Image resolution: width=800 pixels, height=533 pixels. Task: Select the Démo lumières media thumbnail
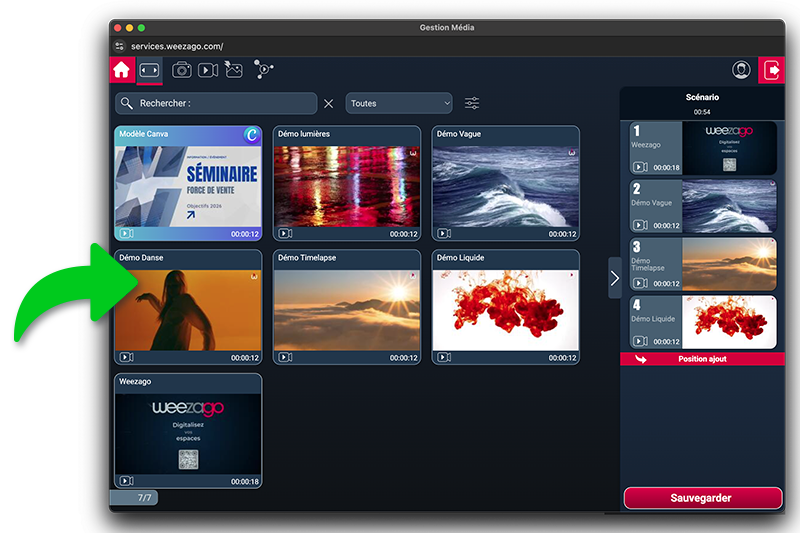346,184
